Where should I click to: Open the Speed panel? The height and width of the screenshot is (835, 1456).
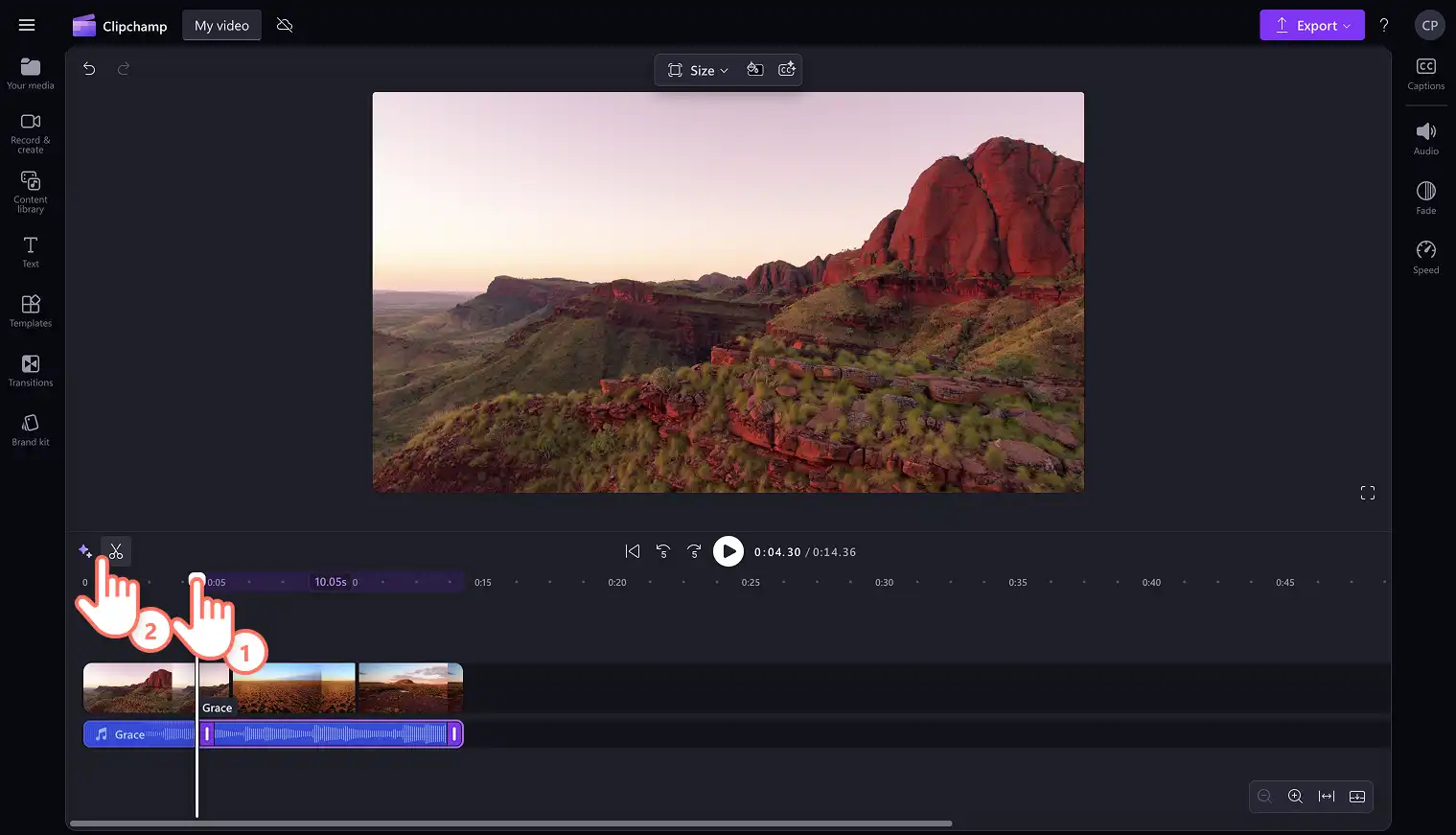click(1425, 258)
